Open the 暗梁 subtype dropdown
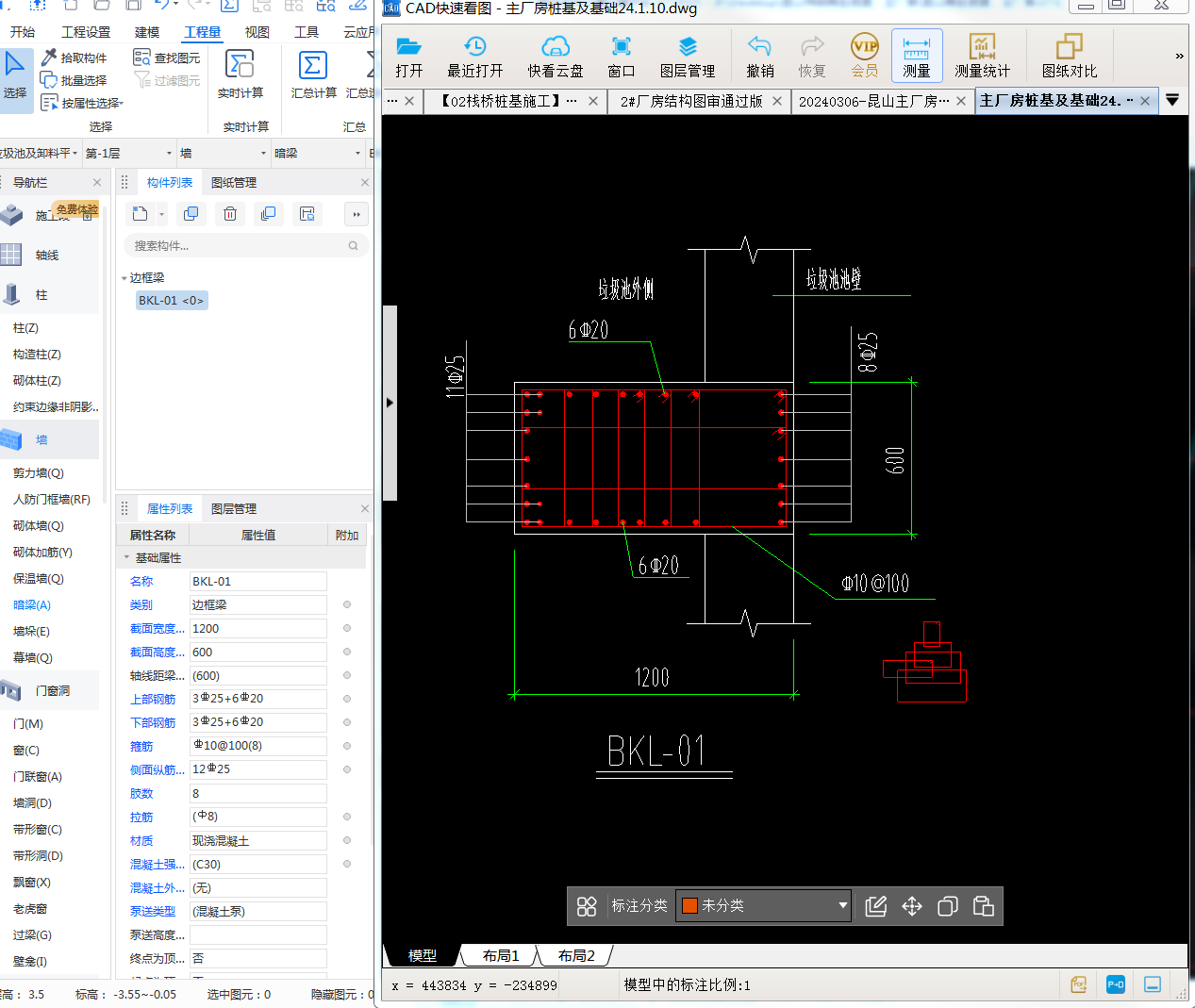The image size is (1195, 1008). click(x=317, y=153)
